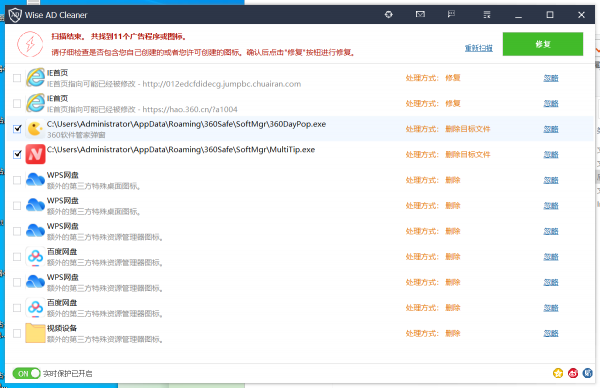
Task: Select the 360DayPop.exe path text
Action: (x=186, y=124)
